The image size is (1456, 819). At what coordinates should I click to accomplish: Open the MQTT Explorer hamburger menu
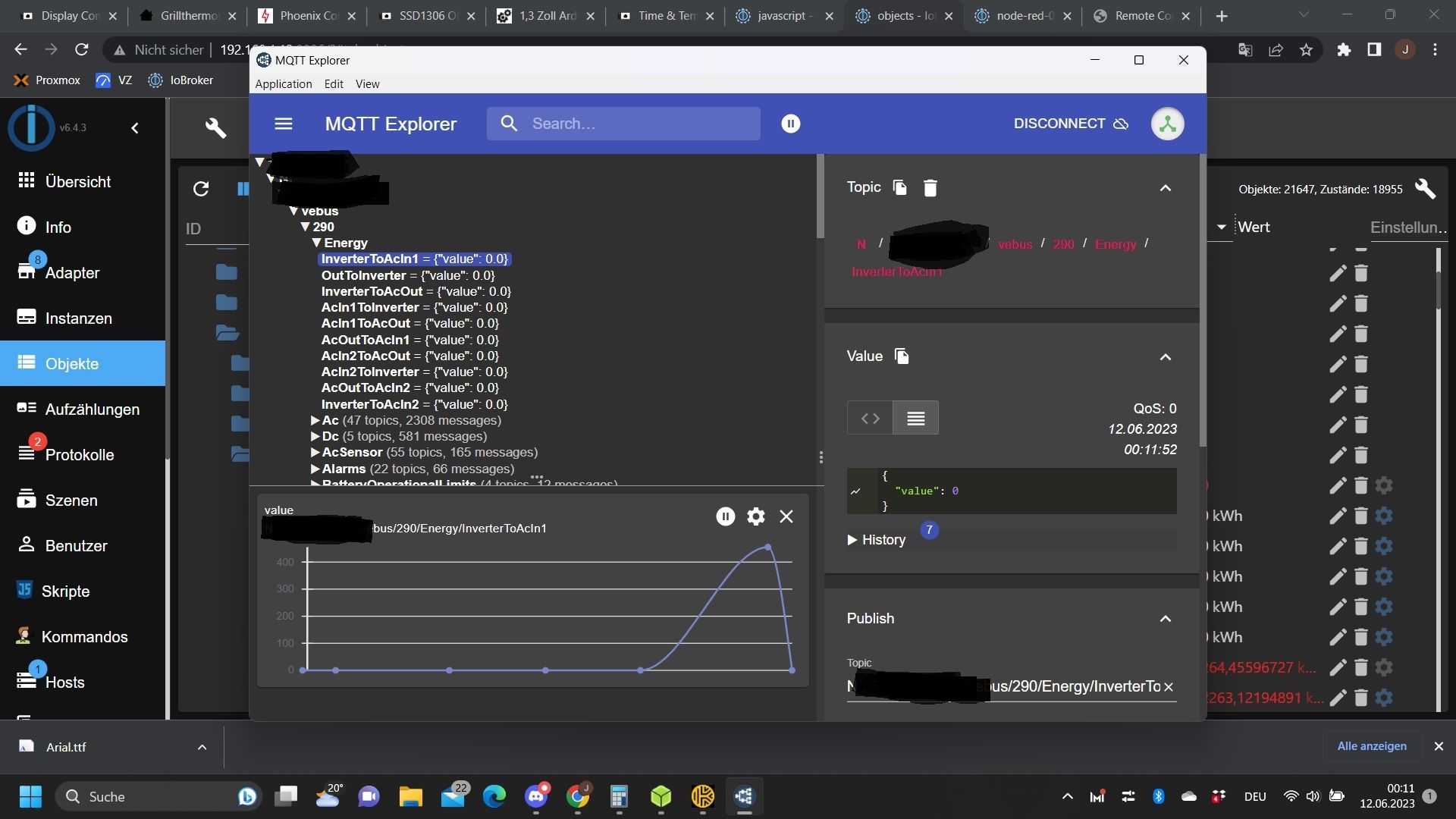pos(283,124)
